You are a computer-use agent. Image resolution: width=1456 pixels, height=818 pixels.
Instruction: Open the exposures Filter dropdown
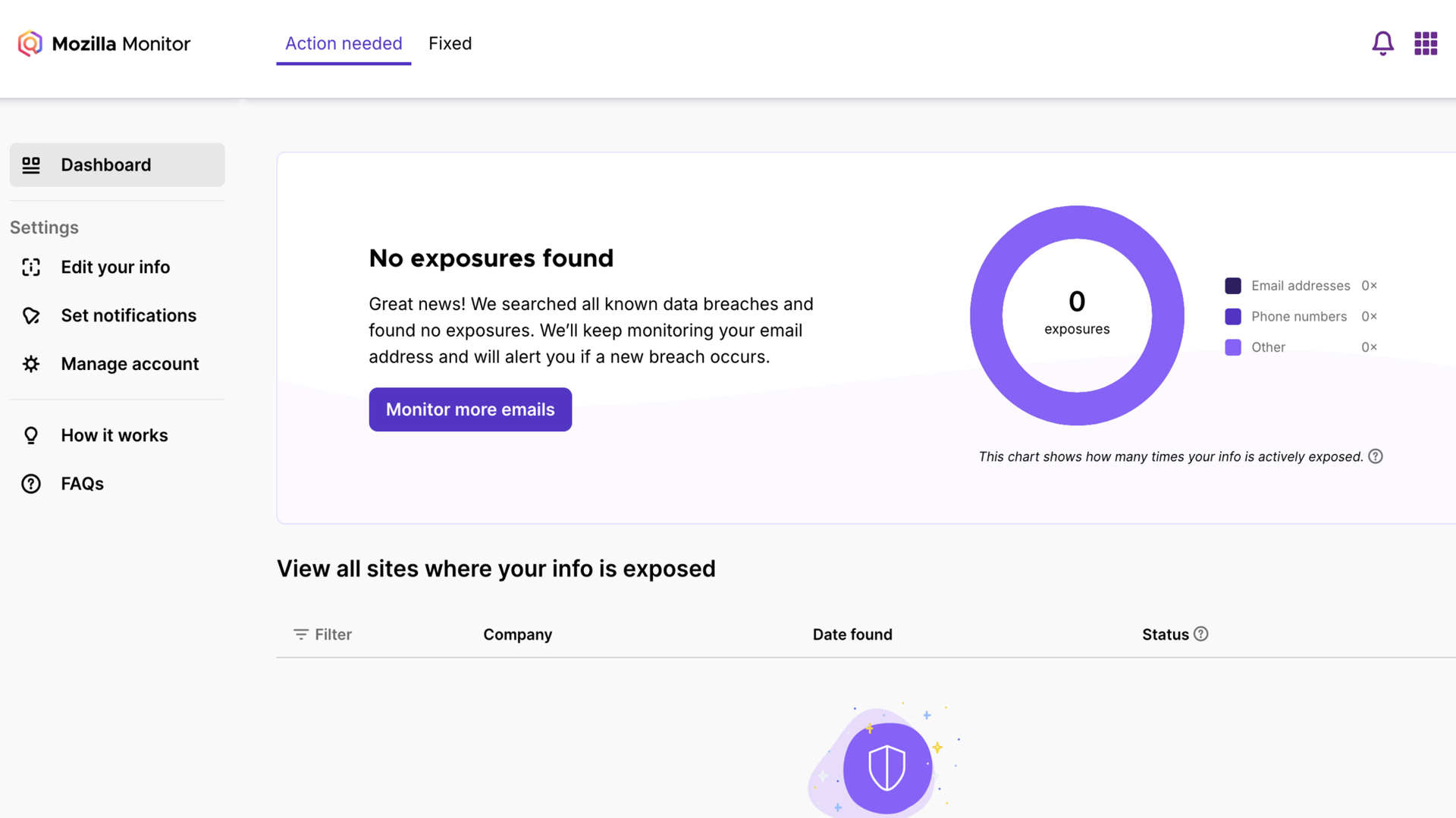323,635
